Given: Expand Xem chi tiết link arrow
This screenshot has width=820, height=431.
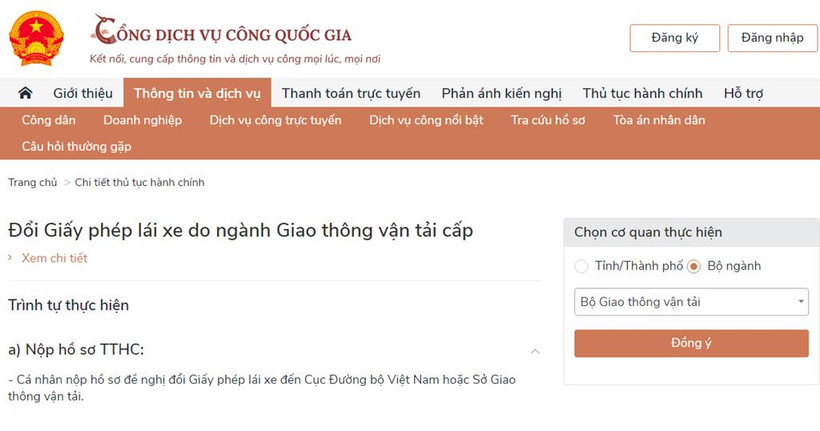Looking at the screenshot, I should pos(10,258).
